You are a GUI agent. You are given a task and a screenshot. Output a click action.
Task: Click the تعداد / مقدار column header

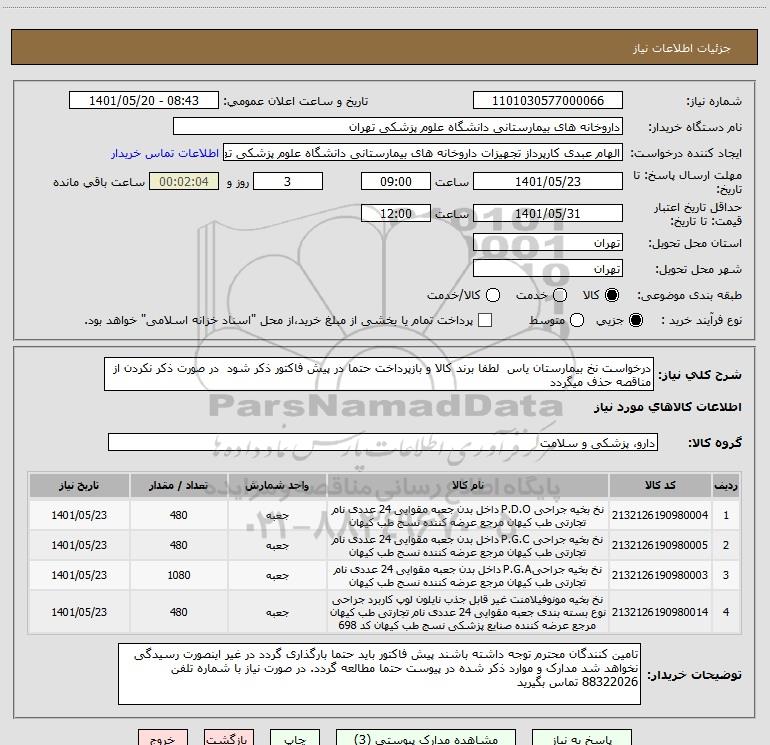178,486
